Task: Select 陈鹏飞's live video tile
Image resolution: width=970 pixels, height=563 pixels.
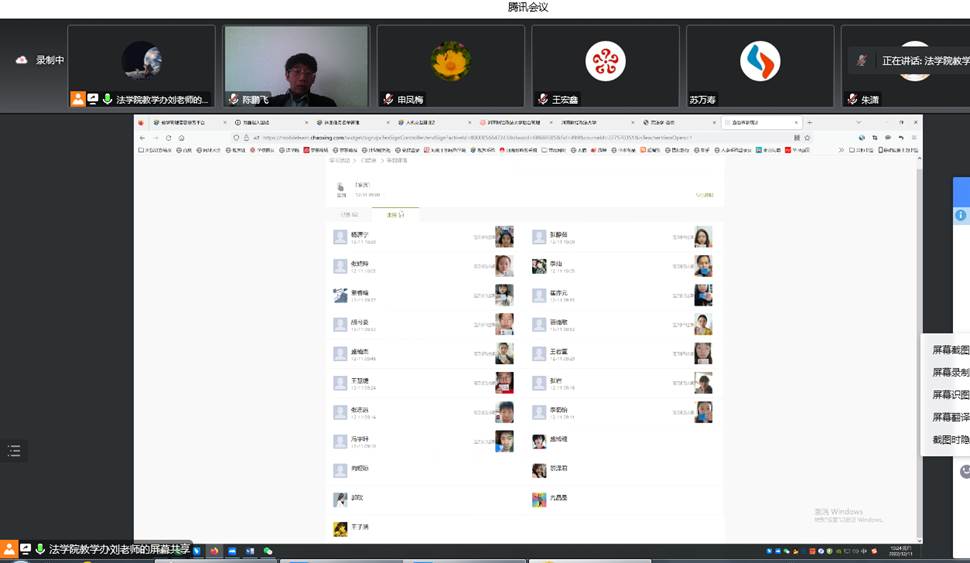Action: click(x=296, y=66)
